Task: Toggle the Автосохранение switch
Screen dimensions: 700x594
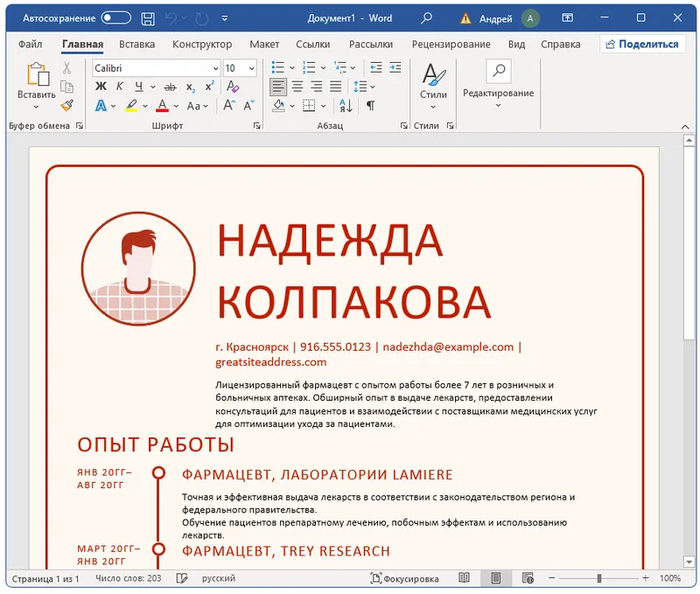Action: point(116,18)
